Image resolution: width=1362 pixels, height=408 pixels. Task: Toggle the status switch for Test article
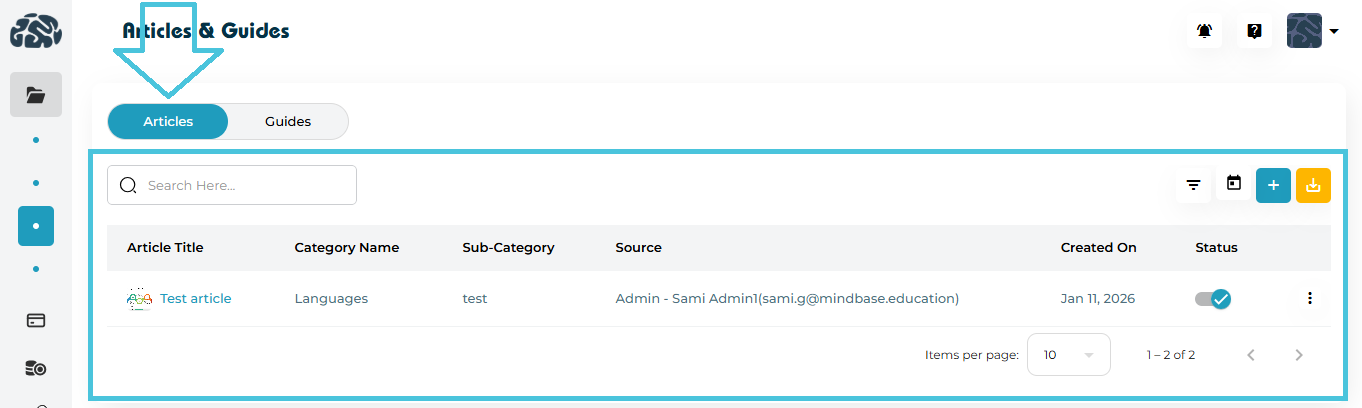click(1212, 298)
